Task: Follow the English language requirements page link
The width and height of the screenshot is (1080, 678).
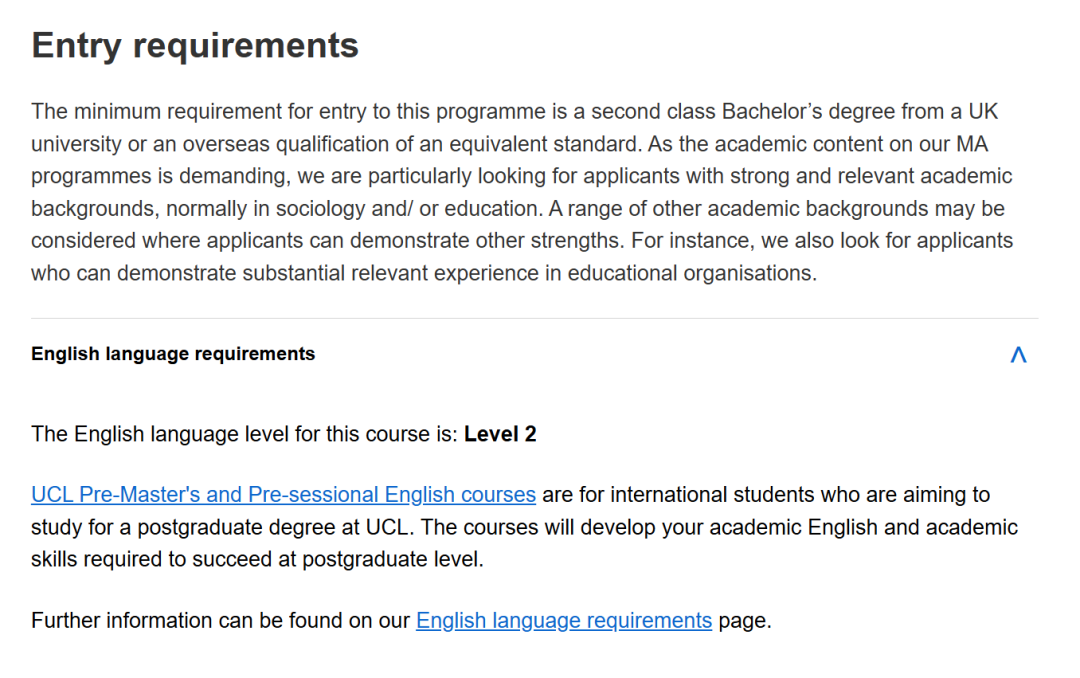Action: coord(563,621)
